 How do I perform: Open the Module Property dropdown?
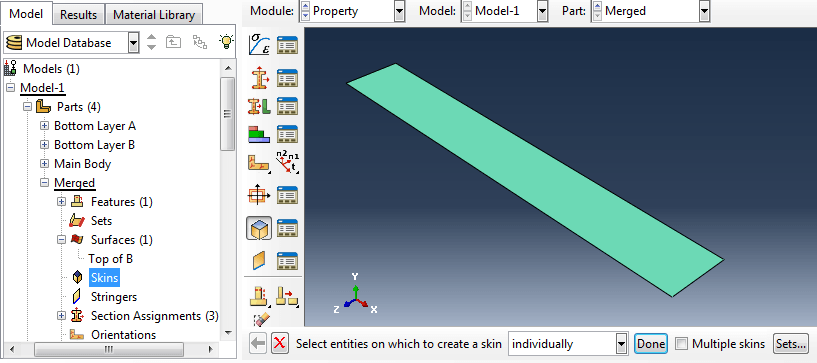pos(400,11)
